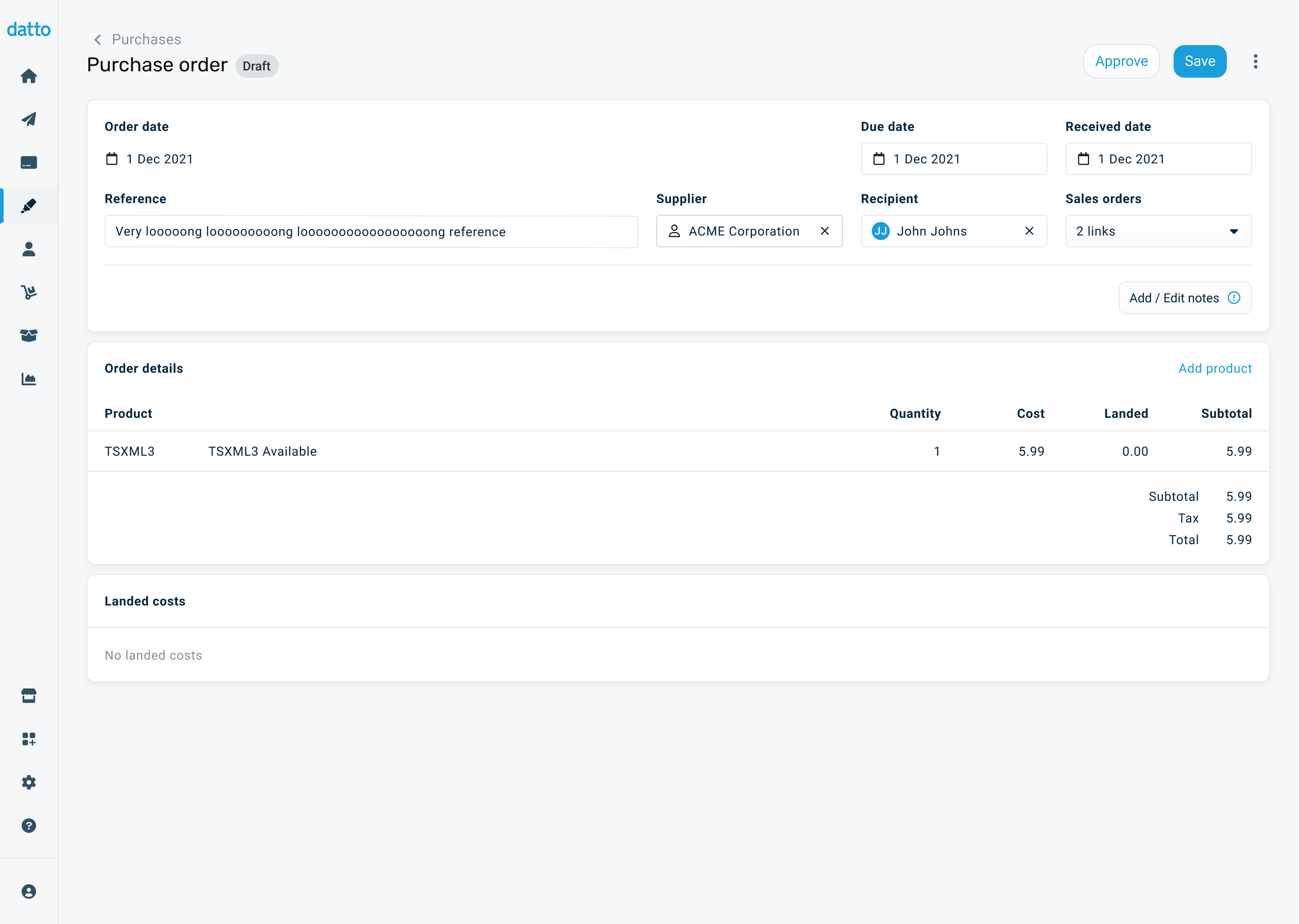Viewport: 1299px width, 924px height.
Task: Open the user account profile icon
Action: point(29,892)
